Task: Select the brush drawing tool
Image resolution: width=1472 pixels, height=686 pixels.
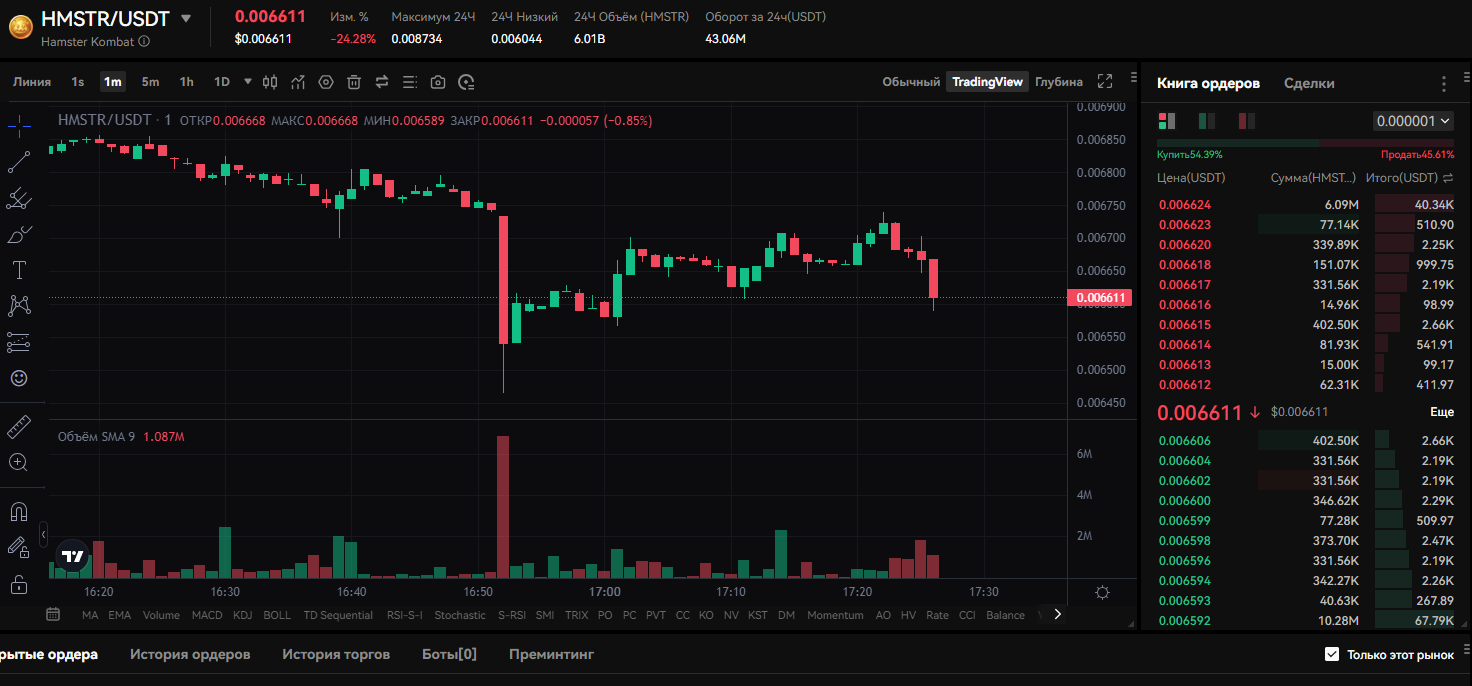Action: coord(19,235)
